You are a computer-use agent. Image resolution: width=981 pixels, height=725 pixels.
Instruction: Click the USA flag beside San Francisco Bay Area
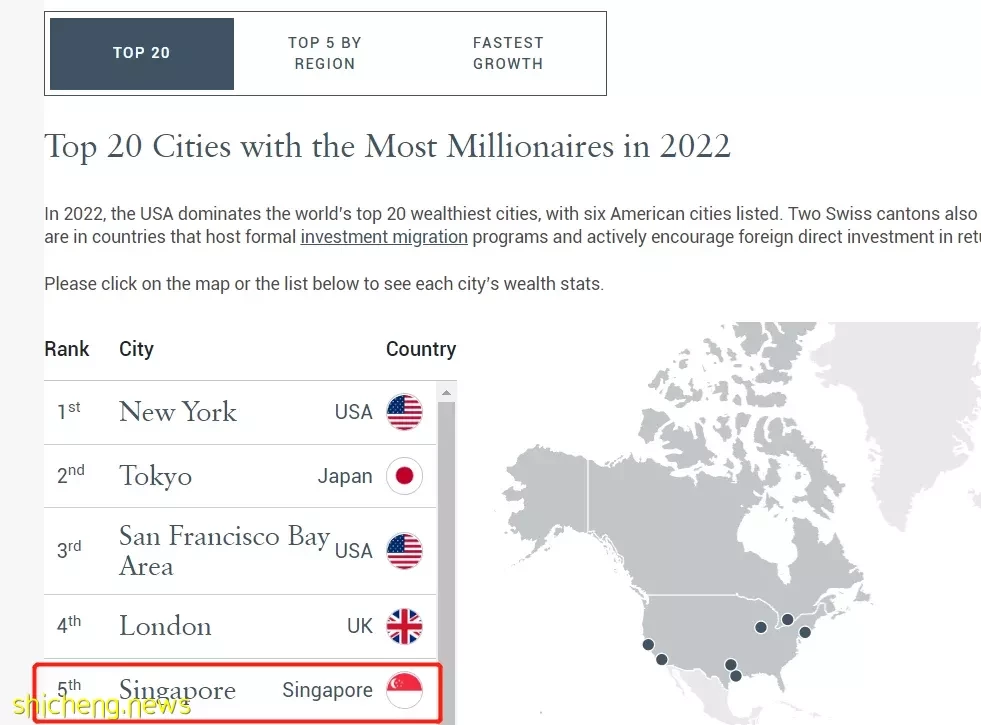[404, 550]
